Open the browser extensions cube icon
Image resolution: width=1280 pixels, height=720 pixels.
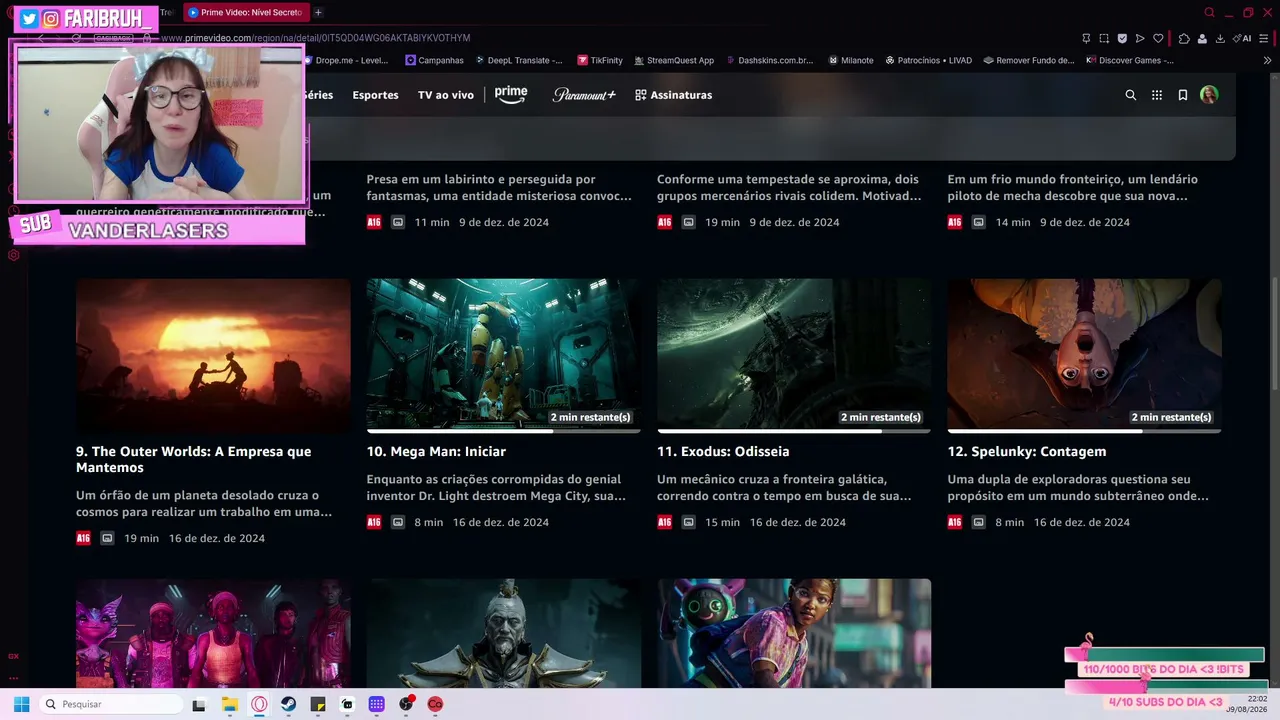click(x=1184, y=38)
